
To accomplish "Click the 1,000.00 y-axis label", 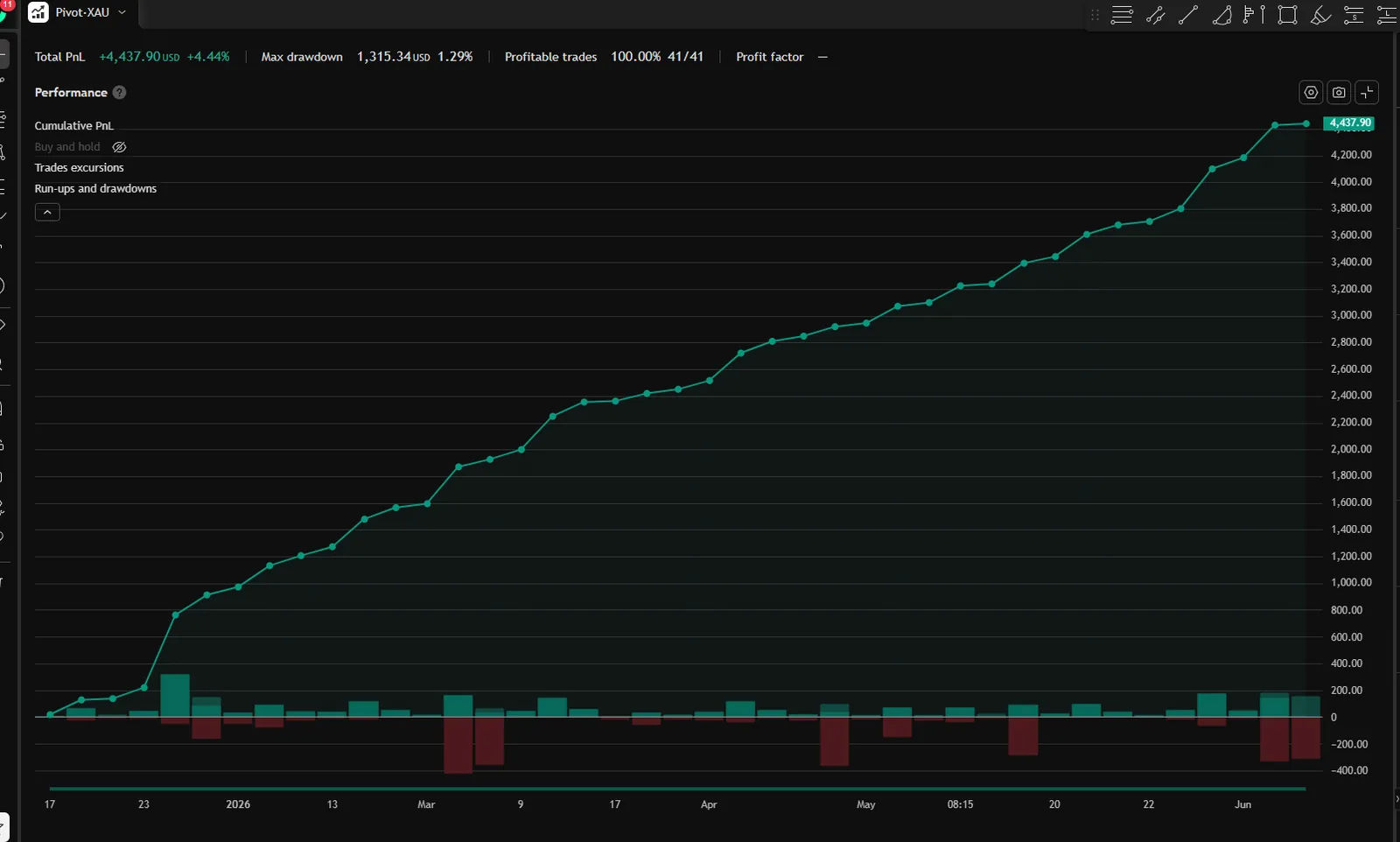I will click(1351, 582).
